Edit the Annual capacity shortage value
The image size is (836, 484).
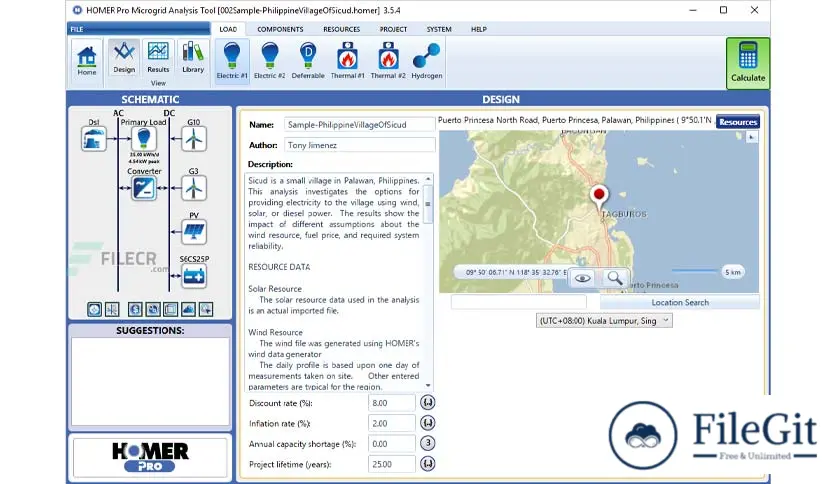pyautogui.click(x=391, y=443)
